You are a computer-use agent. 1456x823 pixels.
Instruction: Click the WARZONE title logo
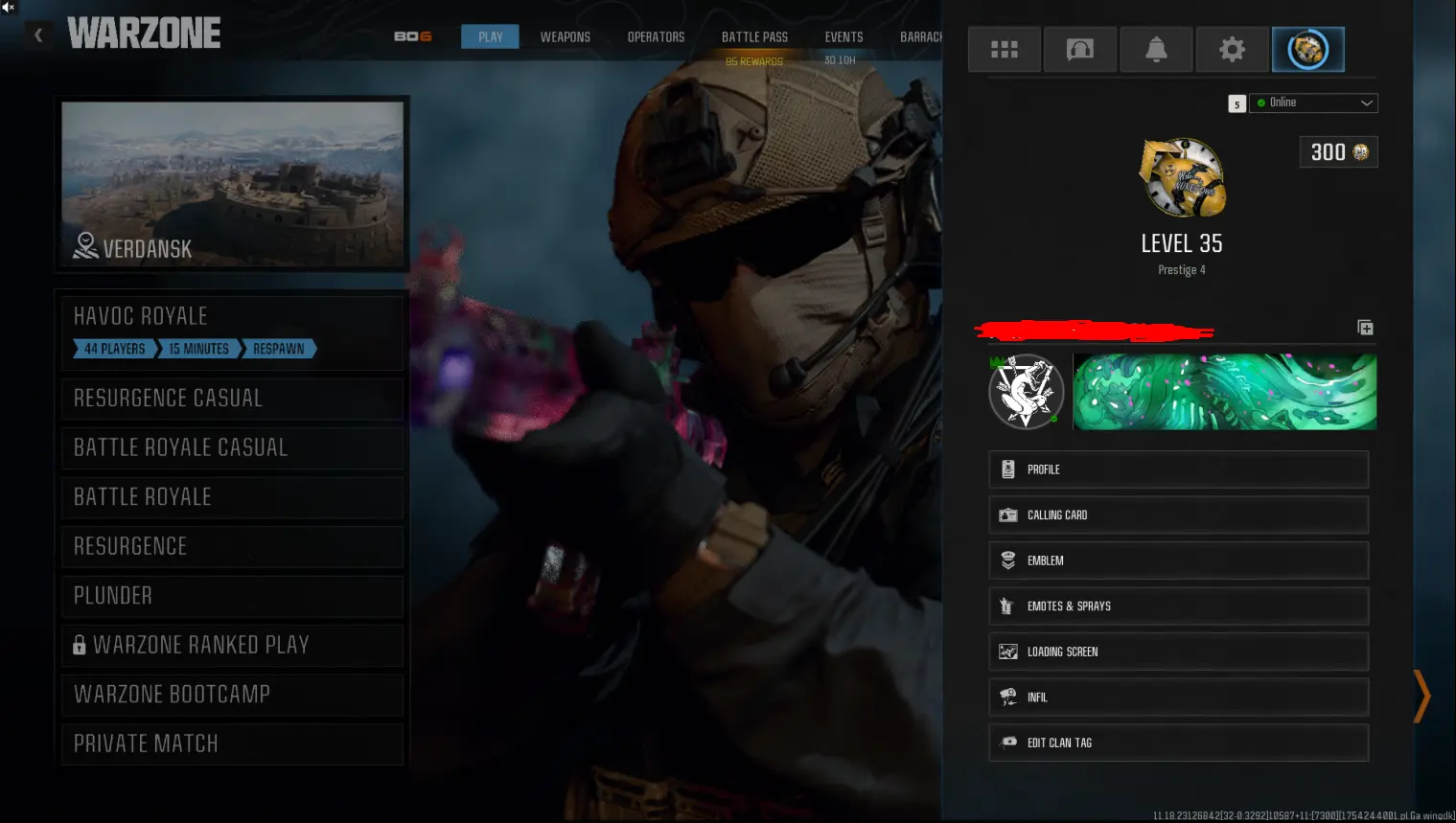144,34
